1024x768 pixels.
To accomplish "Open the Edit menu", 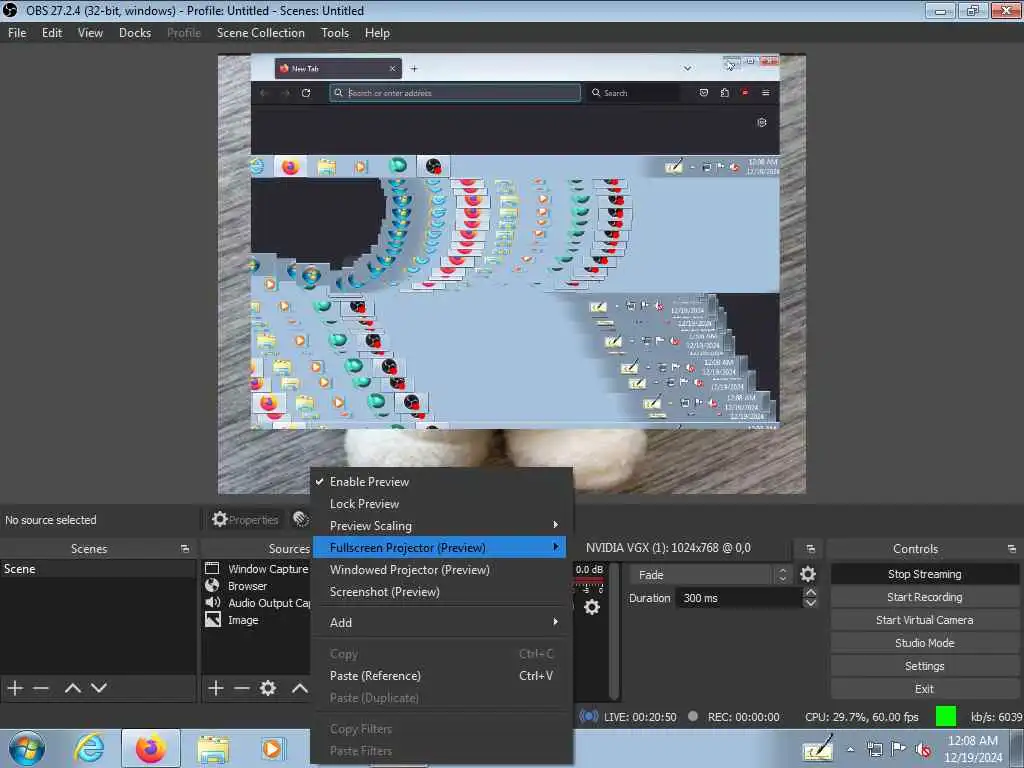I will point(52,33).
